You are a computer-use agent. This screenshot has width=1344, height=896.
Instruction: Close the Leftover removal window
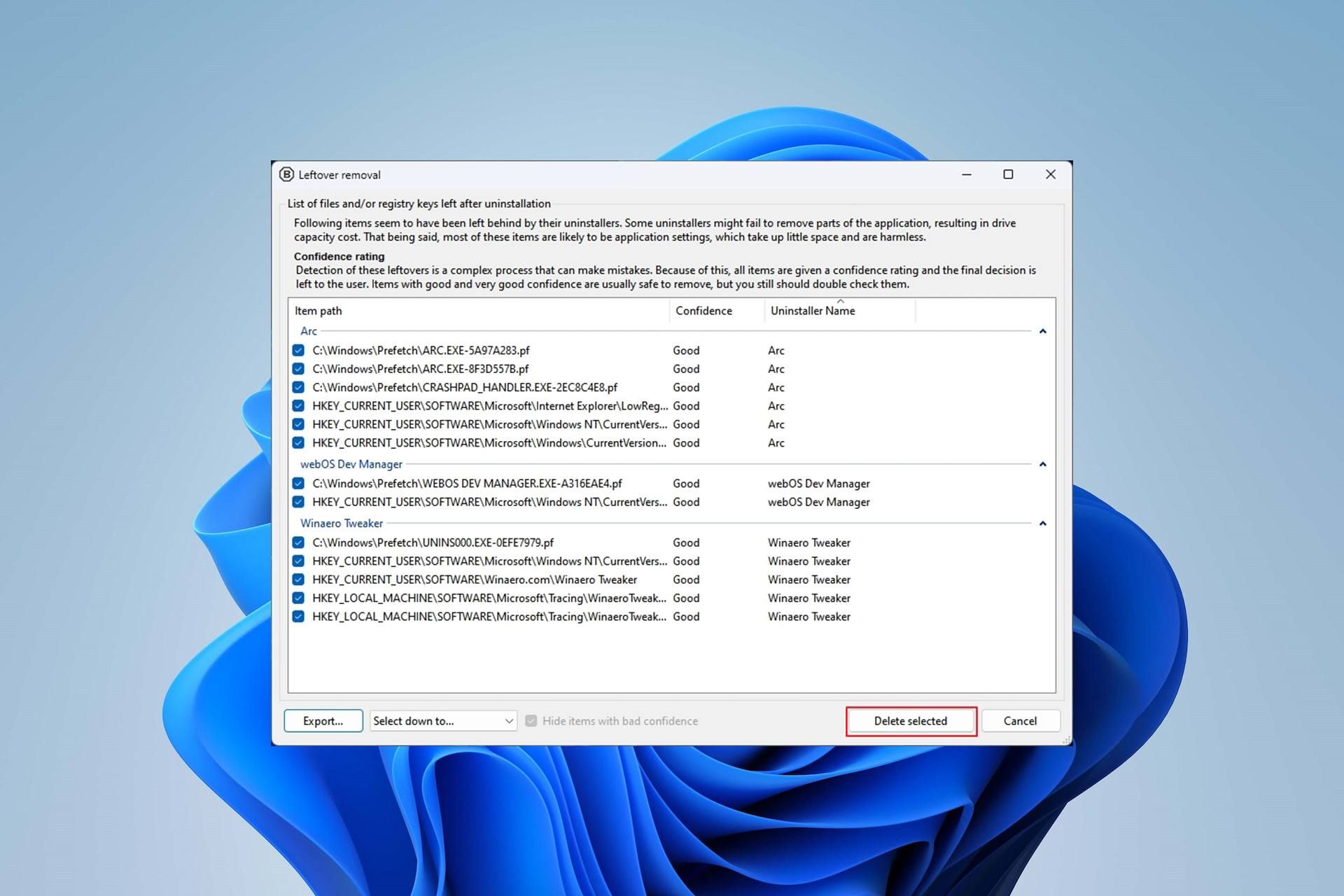coord(1051,174)
